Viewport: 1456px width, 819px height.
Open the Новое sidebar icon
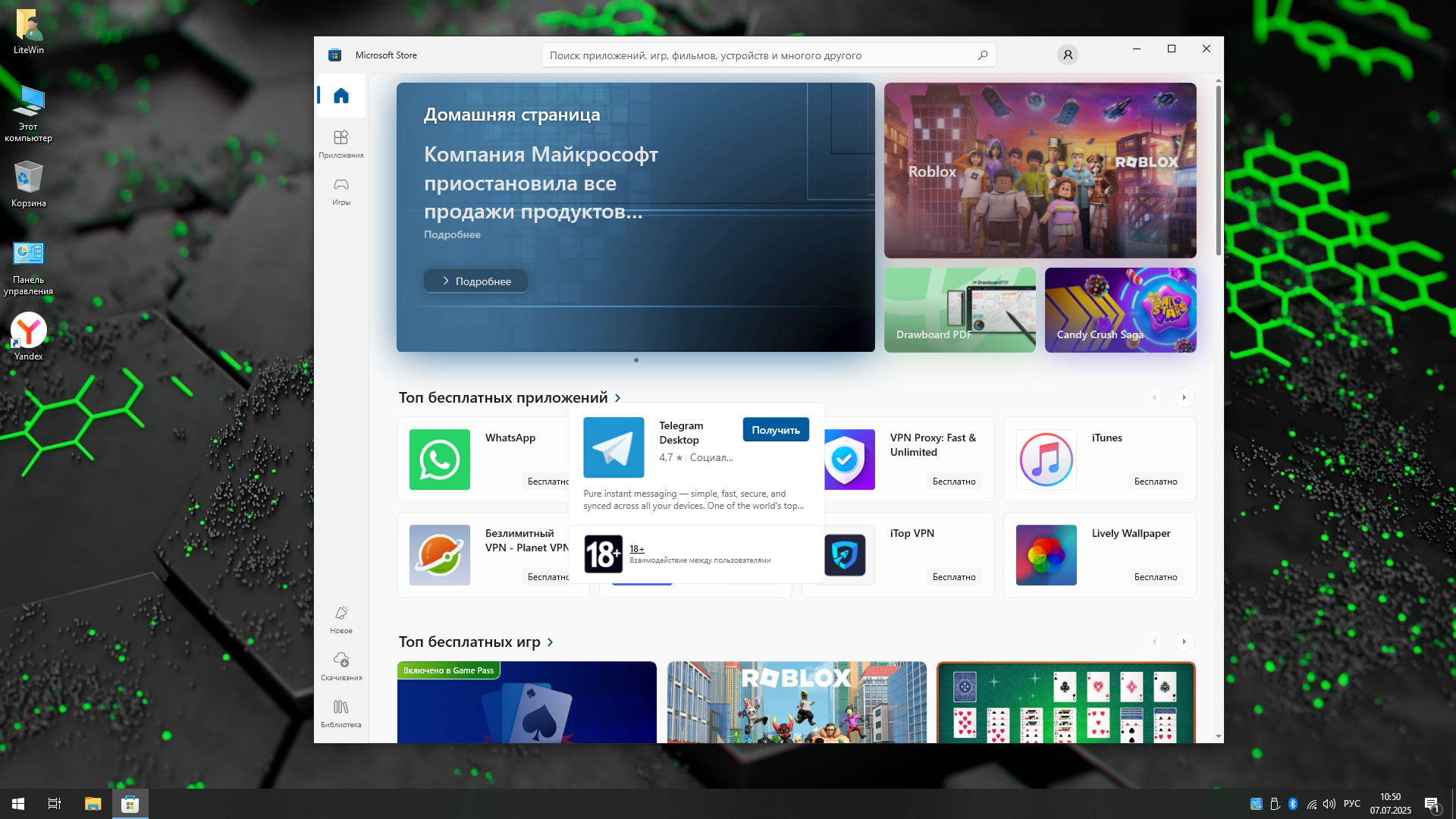(341, 618)
